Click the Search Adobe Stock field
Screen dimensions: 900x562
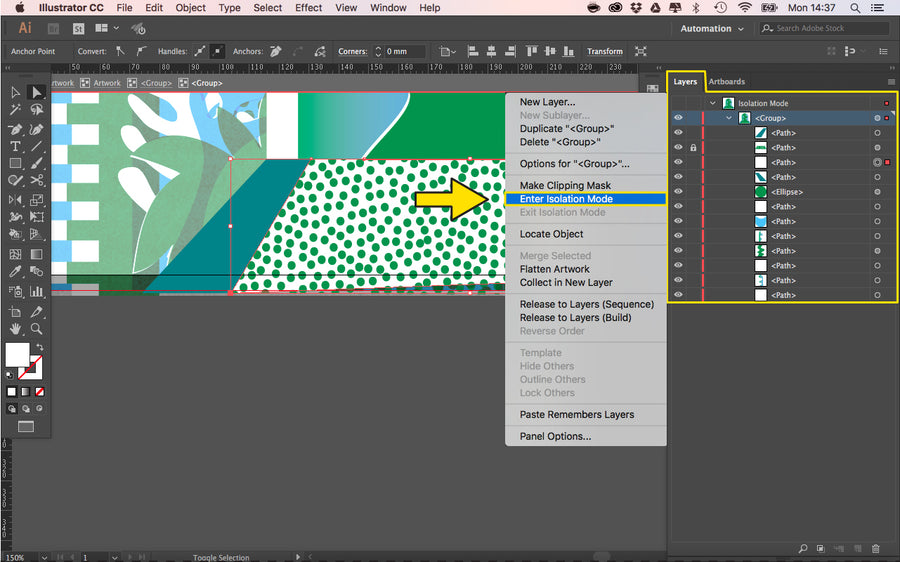(x=815, y=29)
